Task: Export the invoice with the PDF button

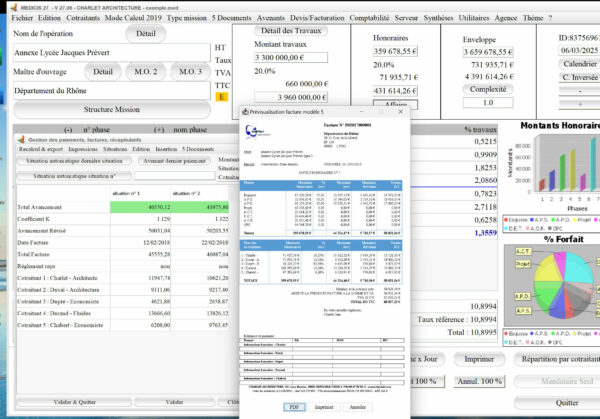Action: 295,408
